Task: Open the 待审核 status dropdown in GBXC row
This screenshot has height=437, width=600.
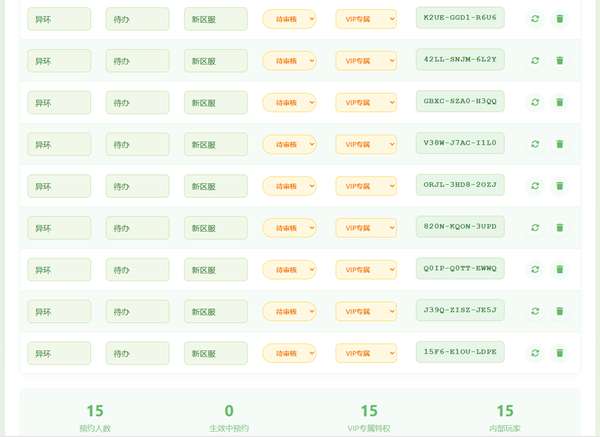Action: [x=290, y=102]
